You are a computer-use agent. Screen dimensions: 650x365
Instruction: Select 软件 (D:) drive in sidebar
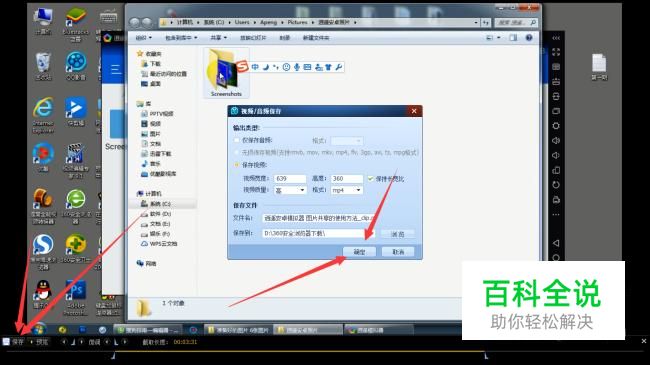[x=160, y=214]
